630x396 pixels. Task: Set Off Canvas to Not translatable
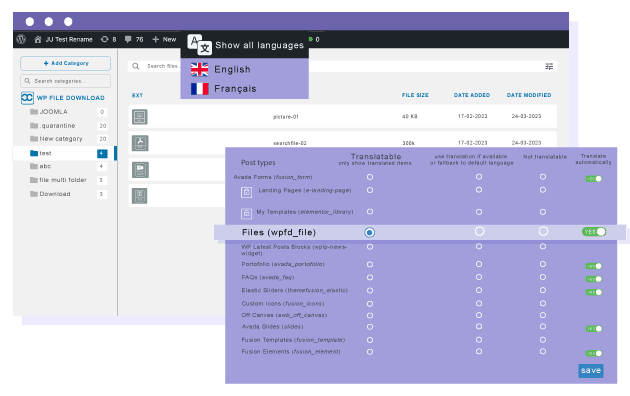(543, 315)
